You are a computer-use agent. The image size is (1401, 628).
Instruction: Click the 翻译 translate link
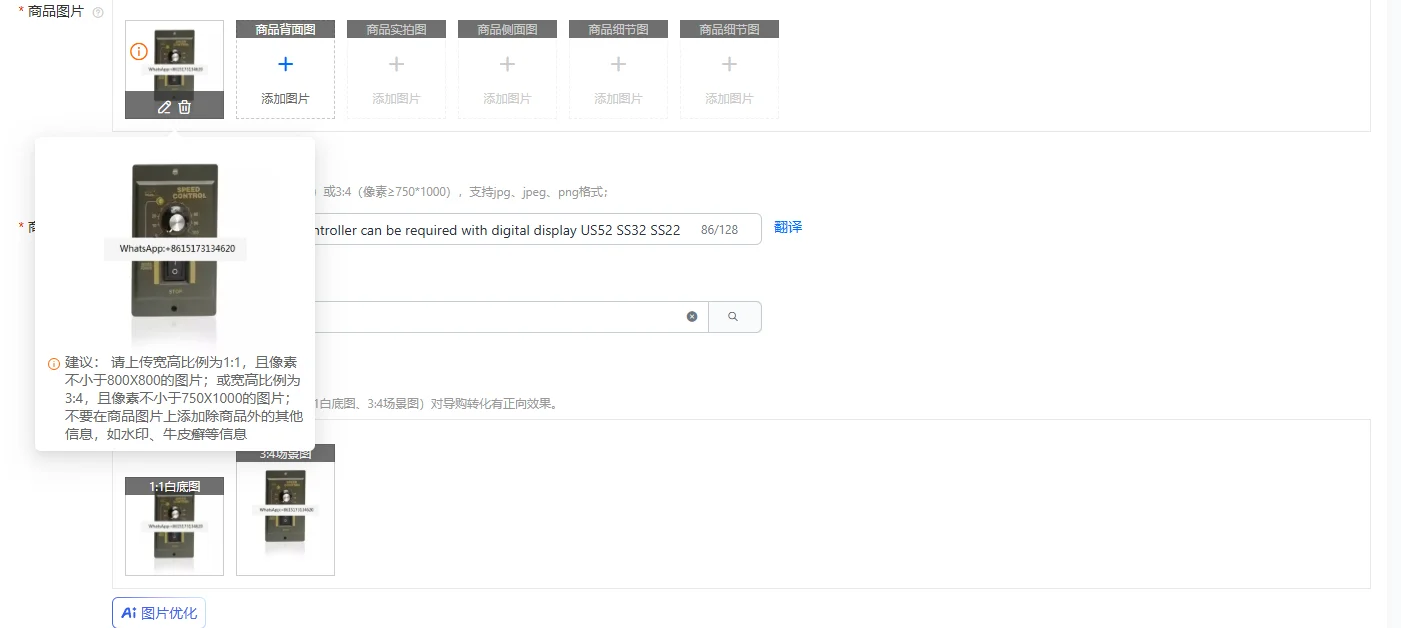[x=788, y=227]
